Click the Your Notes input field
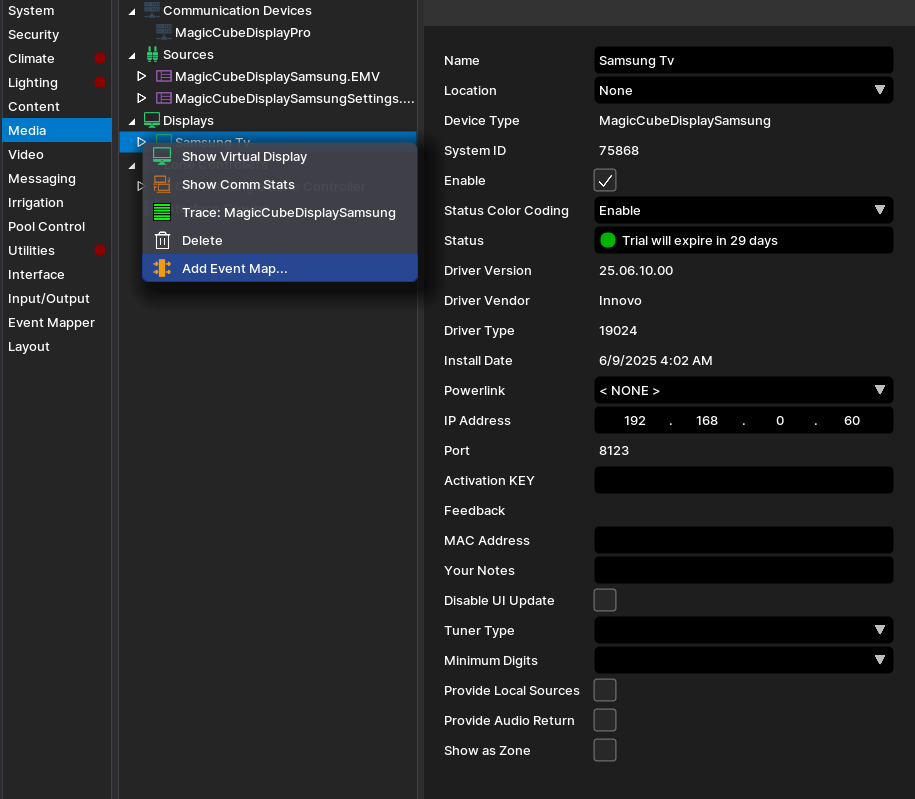Image resolution: width=915 pixels, height=799 pixels. click(x=743, y=570)
